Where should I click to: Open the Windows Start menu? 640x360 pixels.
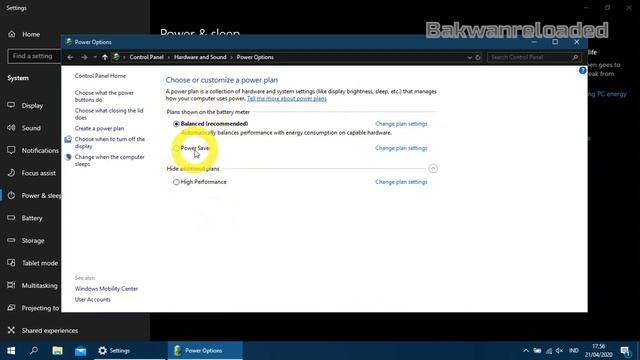tap(11, 351)
